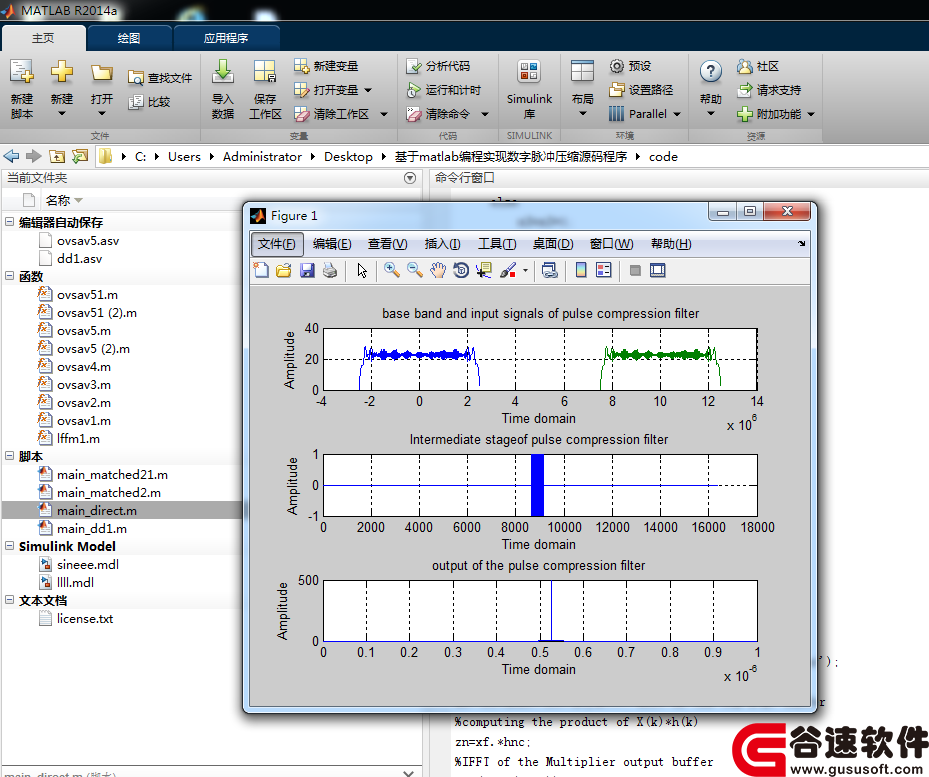929x777 pixels.
Task: Expand the 新建 dropdown arrow
Action: [x=62, y=114]
